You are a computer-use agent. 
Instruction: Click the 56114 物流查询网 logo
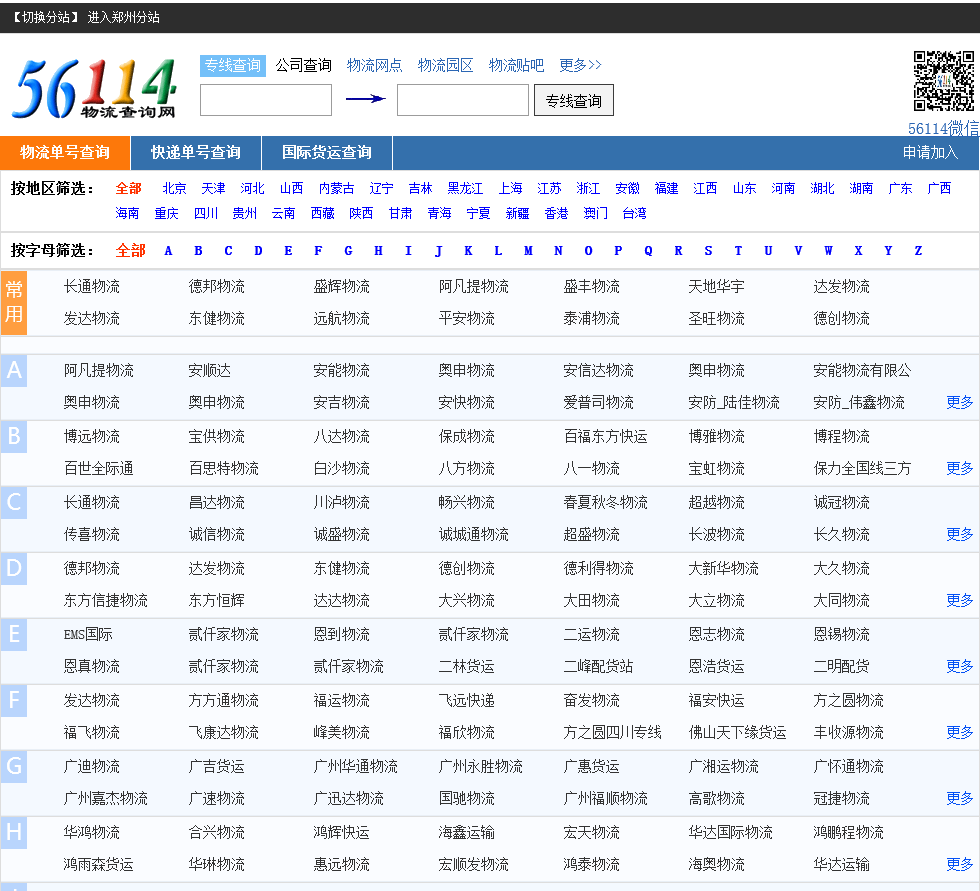coord(95,89)
